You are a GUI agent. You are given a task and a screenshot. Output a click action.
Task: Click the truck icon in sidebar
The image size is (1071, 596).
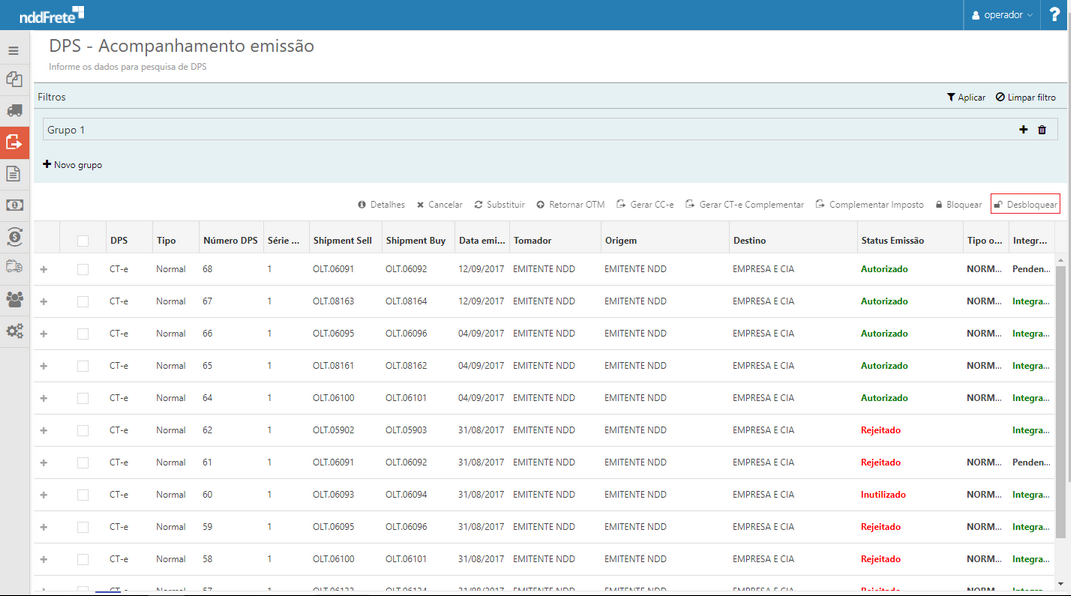14,110
